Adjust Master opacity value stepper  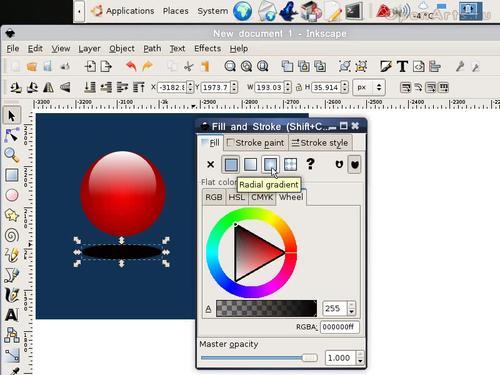pyautogui.click(x=360, y=358)
